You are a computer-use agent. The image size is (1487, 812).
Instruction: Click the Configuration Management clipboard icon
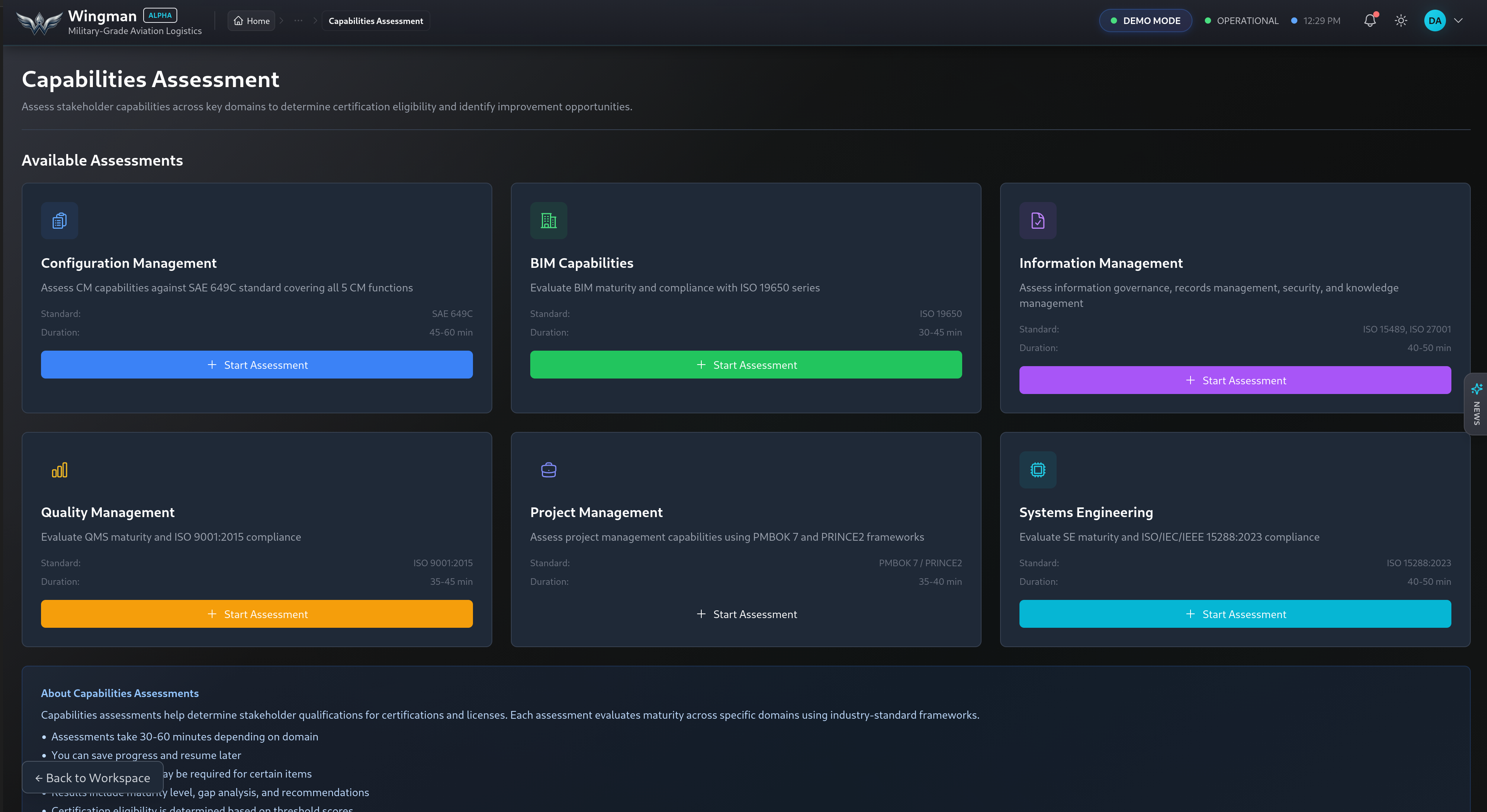coord(60,221)
